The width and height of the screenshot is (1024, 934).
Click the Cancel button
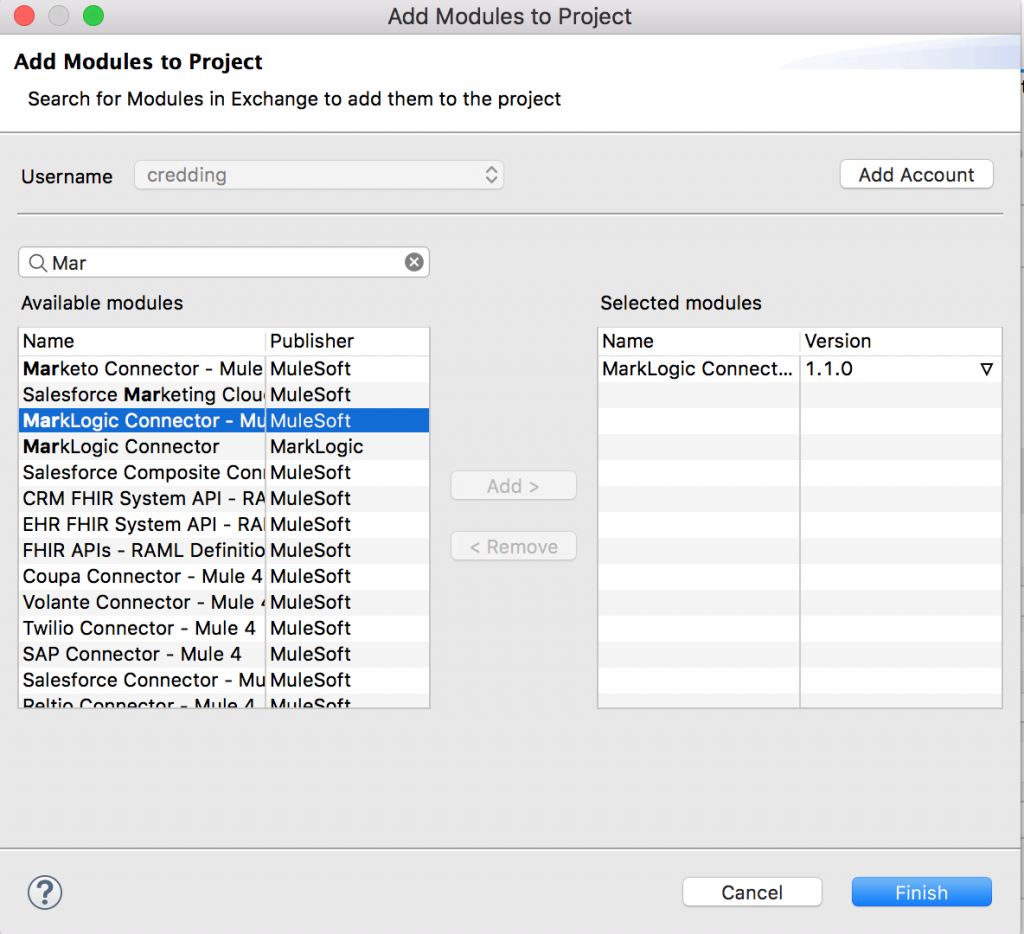(x=752, y=892)
